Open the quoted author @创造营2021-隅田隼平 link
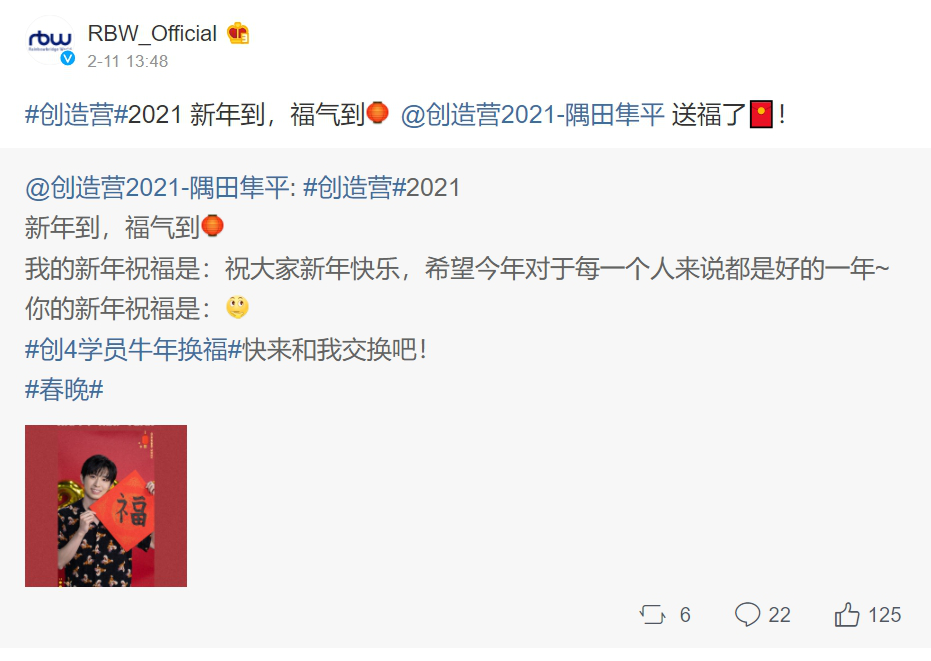This screenshot has height=661, width=931. coord(157,188)
